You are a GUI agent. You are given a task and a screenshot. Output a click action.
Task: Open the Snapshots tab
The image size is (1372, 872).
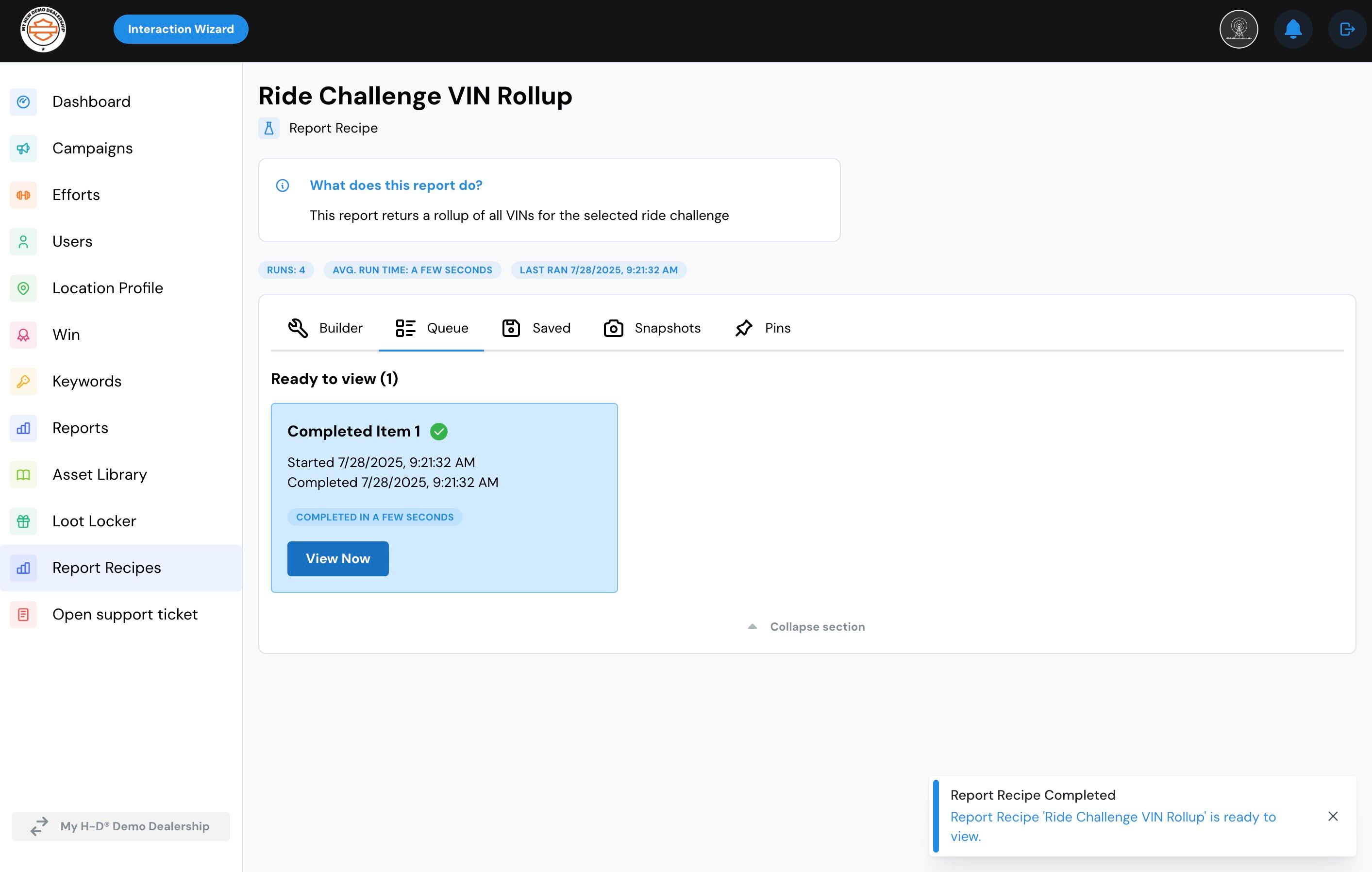pos(653,328)
